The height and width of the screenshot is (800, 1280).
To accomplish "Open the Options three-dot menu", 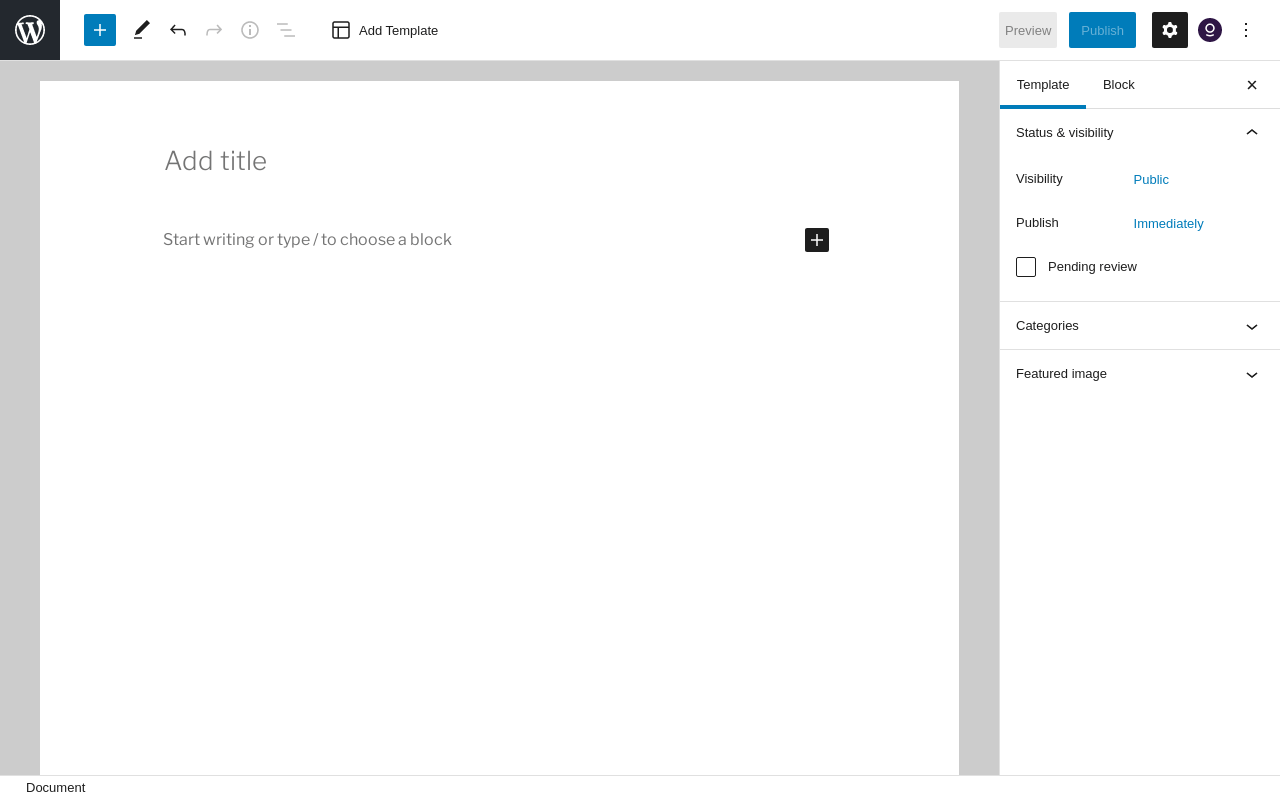I will (1246, 30).
